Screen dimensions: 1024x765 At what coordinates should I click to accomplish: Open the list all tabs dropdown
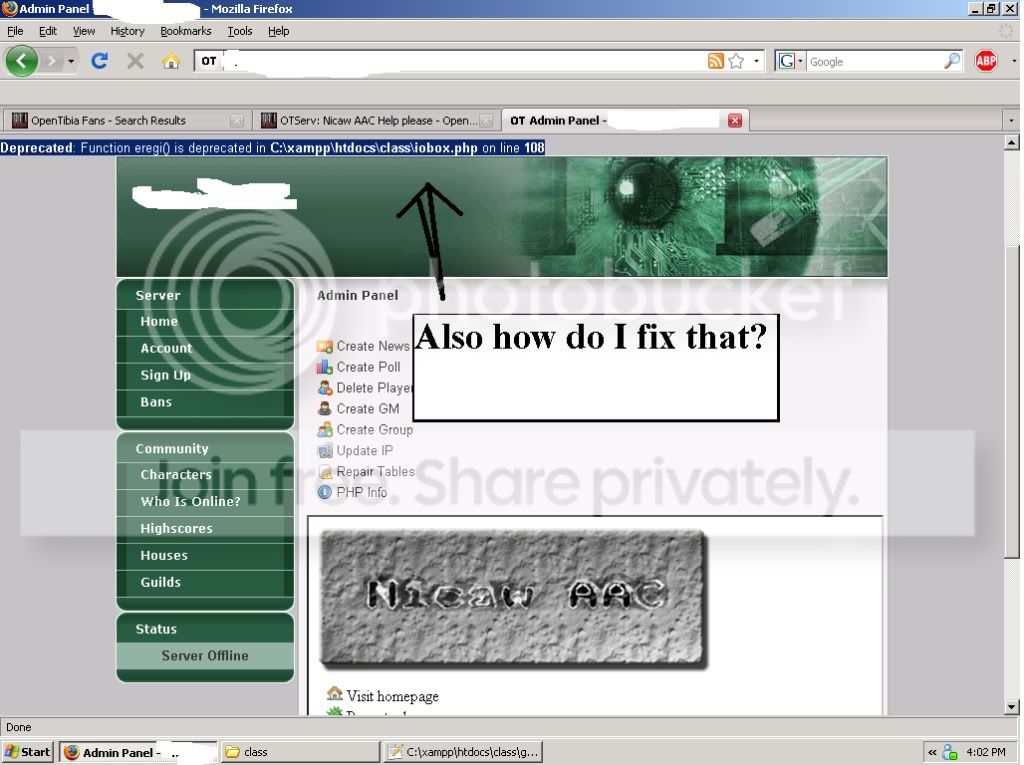(1011, 120)
